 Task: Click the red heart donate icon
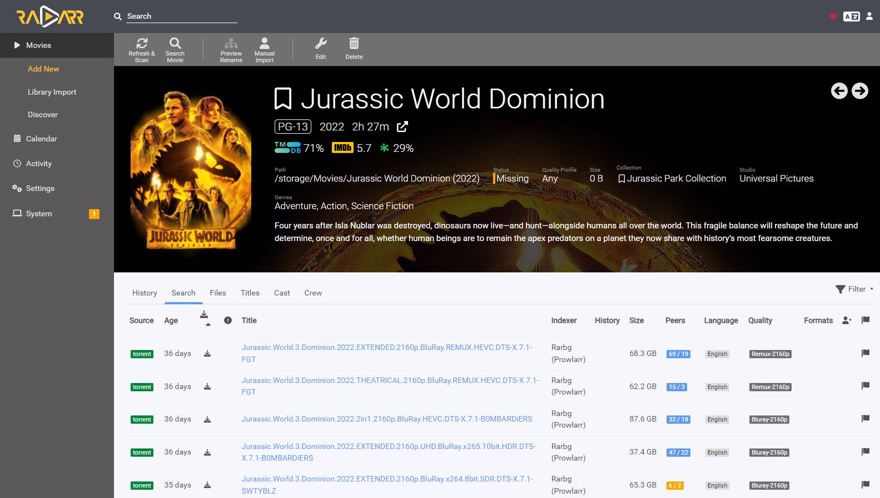tap(833, 16)
